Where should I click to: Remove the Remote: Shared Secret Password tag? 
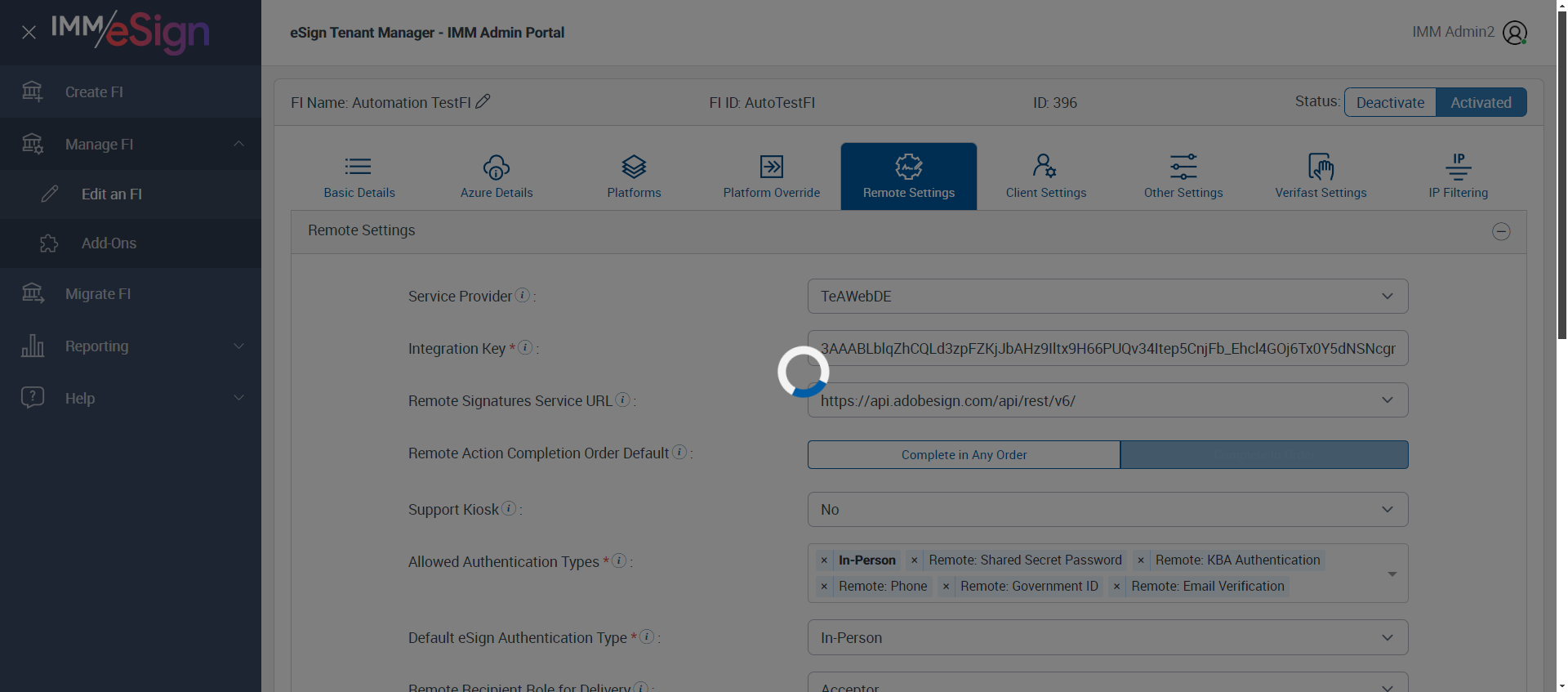click(915, 560)
